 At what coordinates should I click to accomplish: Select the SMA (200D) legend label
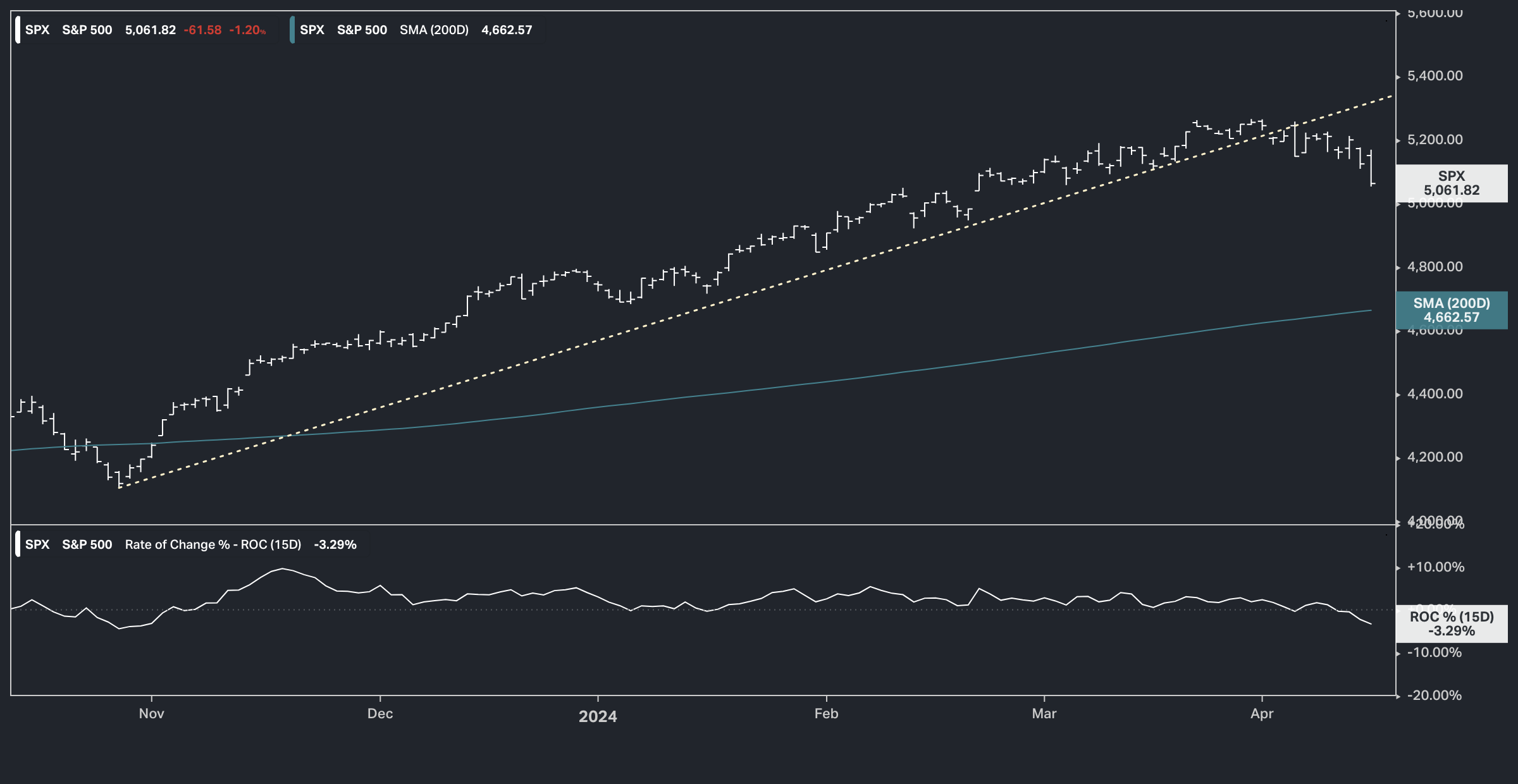pos(434,30)
